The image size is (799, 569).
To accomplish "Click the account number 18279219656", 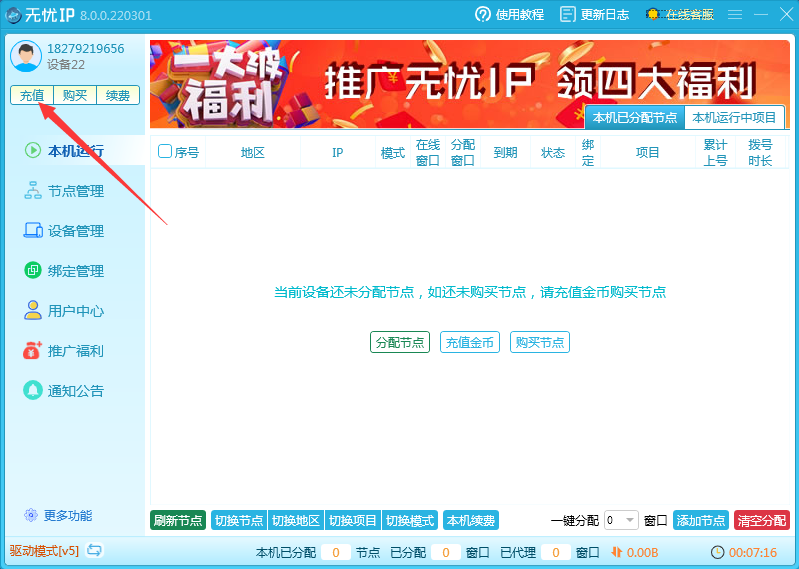I will point(86,48).
